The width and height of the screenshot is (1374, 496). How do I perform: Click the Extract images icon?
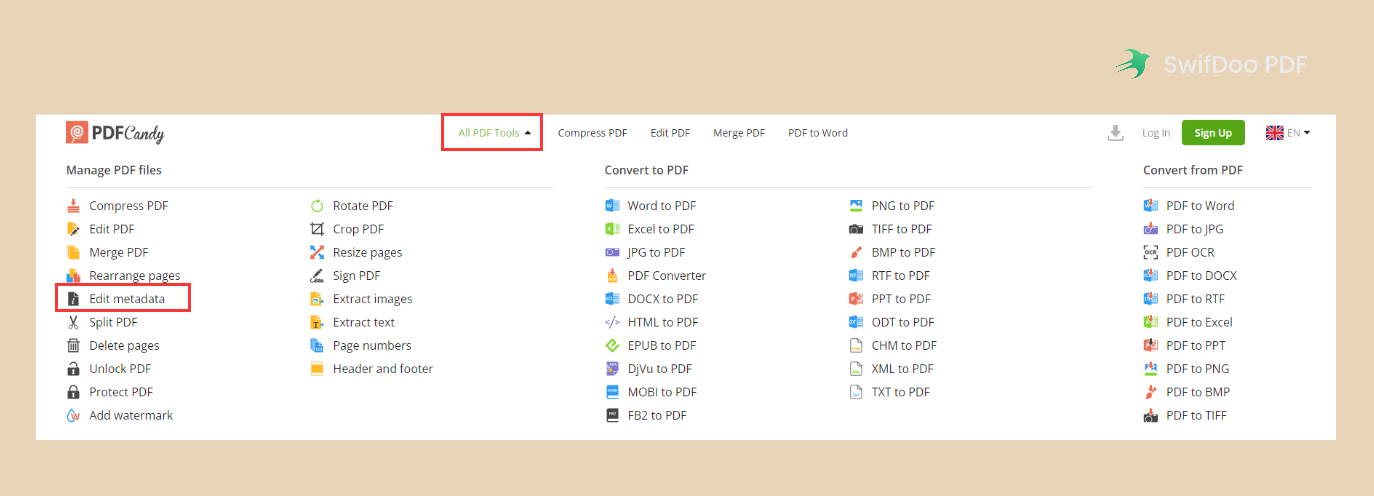coord(317,299)
